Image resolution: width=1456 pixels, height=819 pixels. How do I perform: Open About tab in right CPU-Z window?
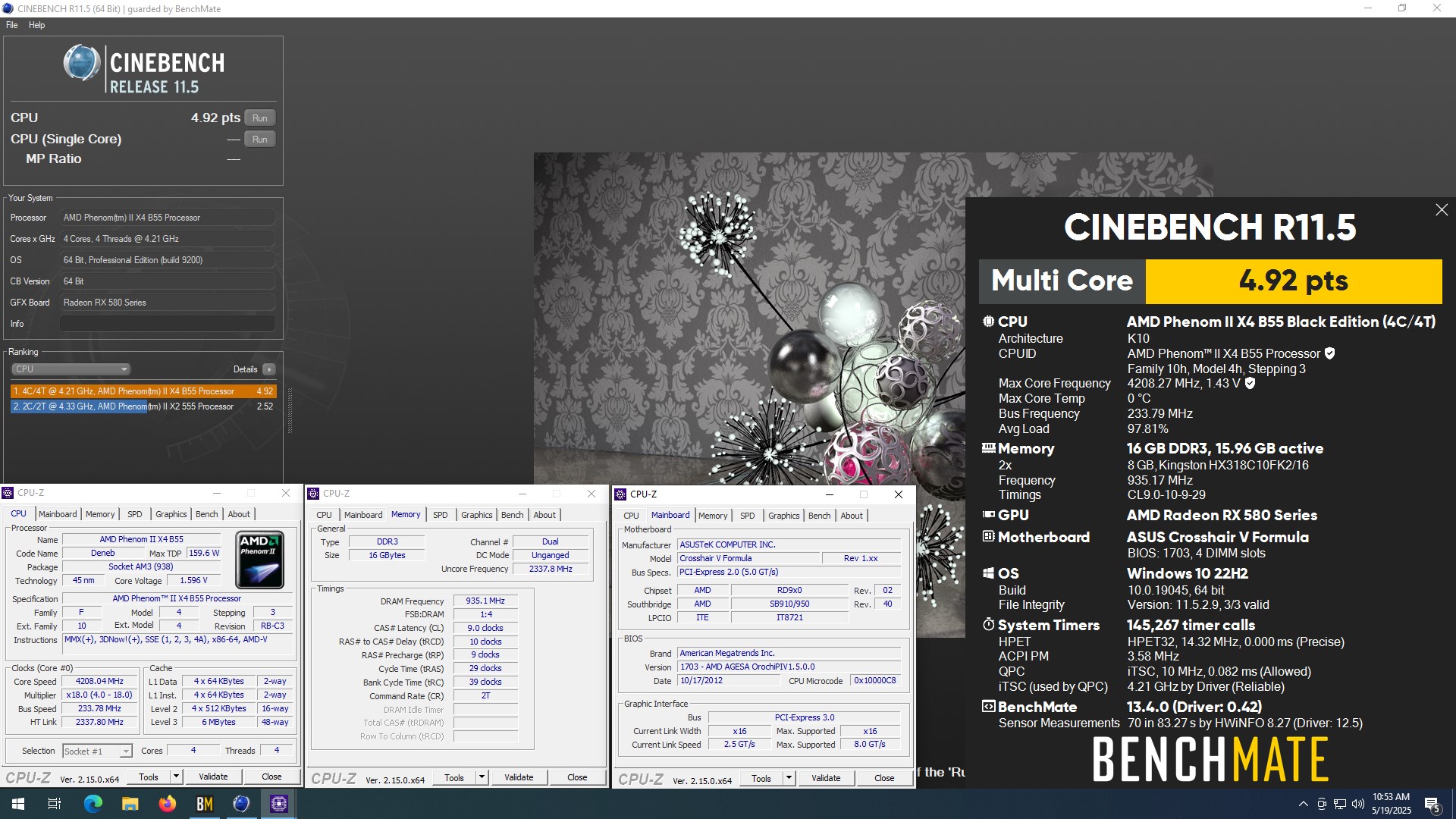click(852, 516)
